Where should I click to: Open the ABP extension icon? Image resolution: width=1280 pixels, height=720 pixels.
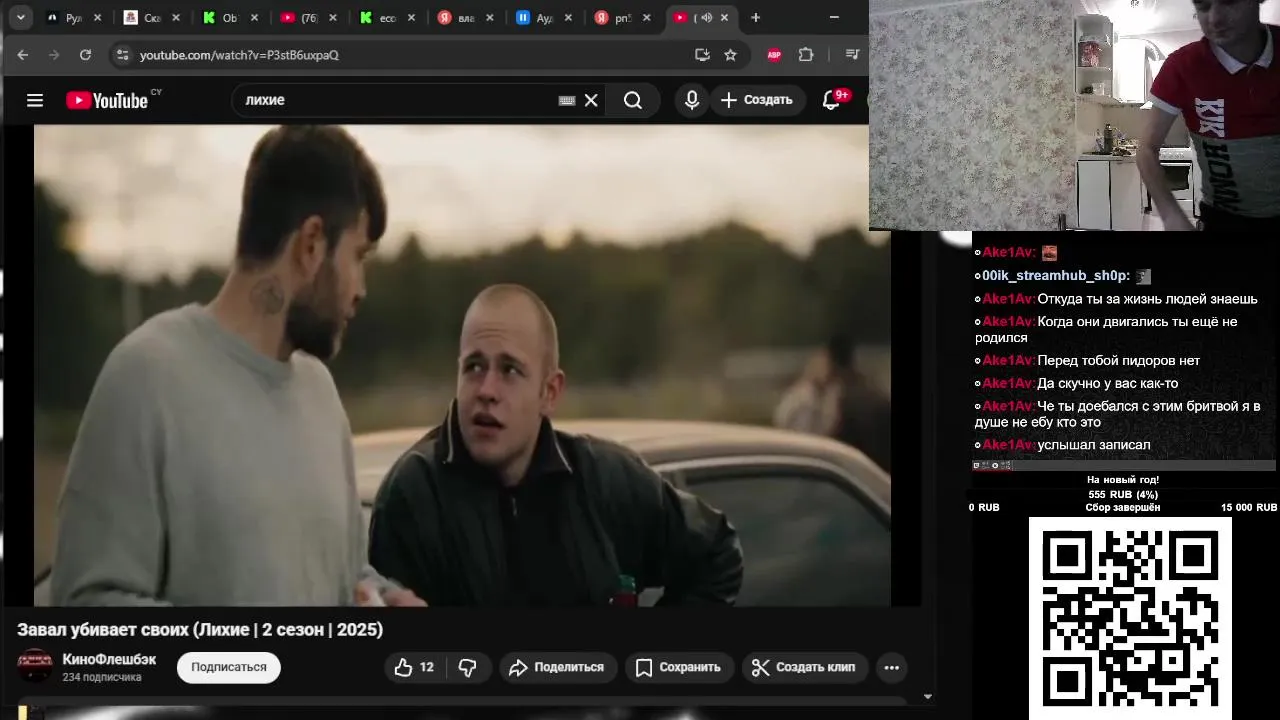tap(774, 55)
